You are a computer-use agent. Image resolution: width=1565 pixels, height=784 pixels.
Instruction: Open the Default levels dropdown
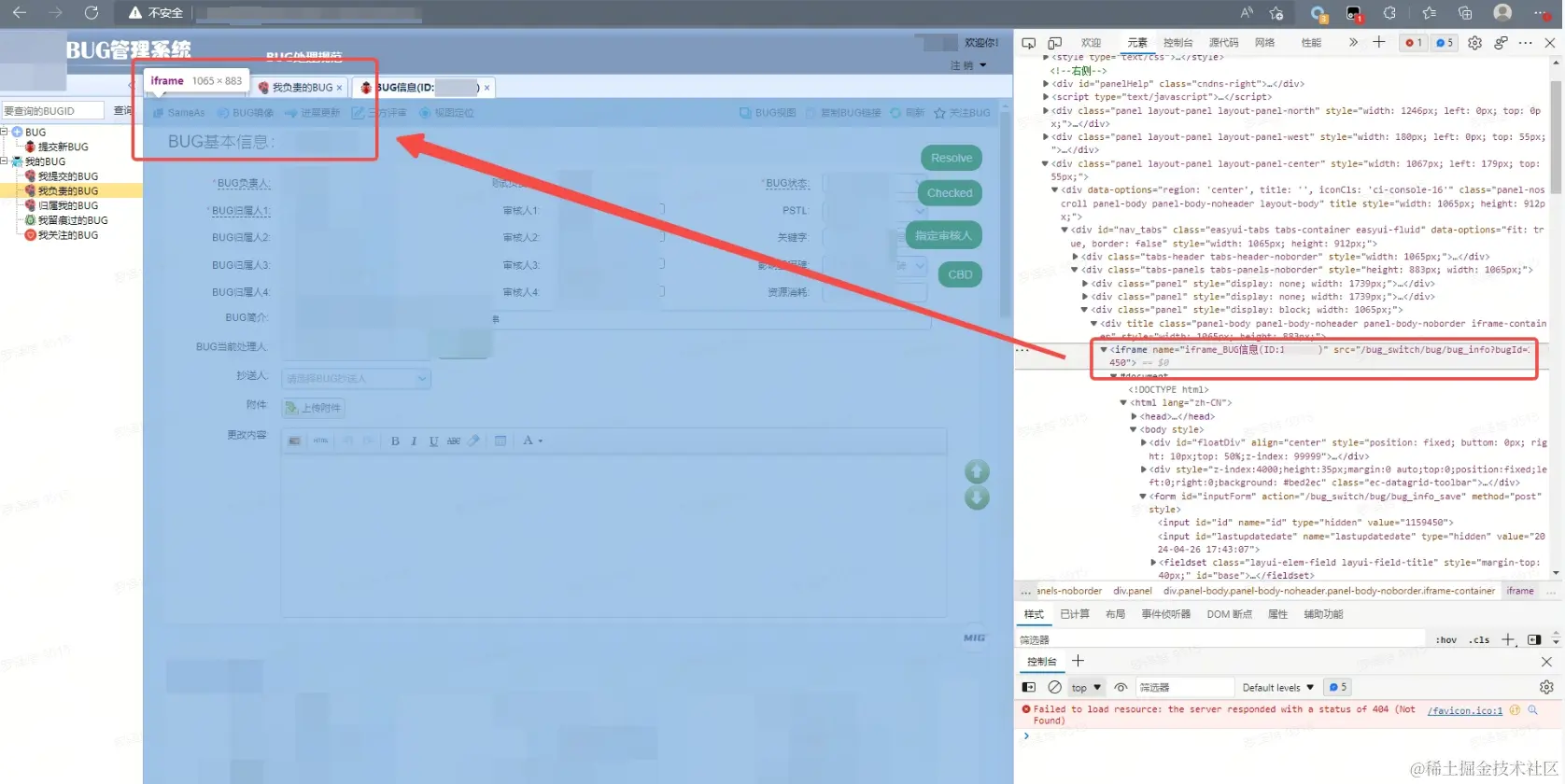pyautogui.click(x=1277, y=688)
